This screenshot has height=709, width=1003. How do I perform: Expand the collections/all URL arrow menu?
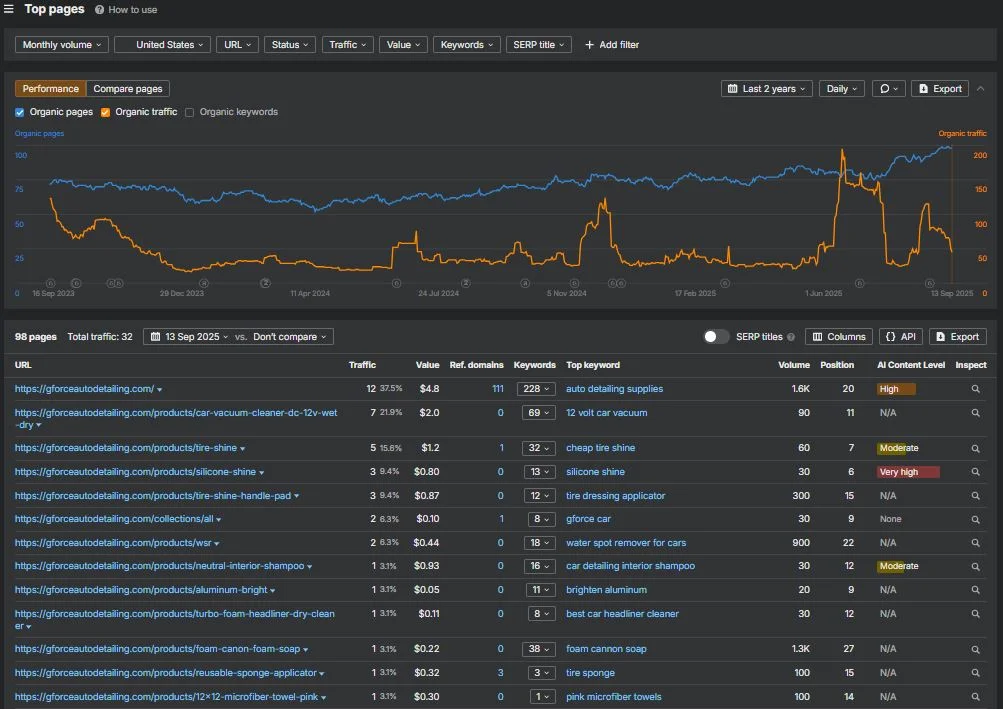coord(219,520)
